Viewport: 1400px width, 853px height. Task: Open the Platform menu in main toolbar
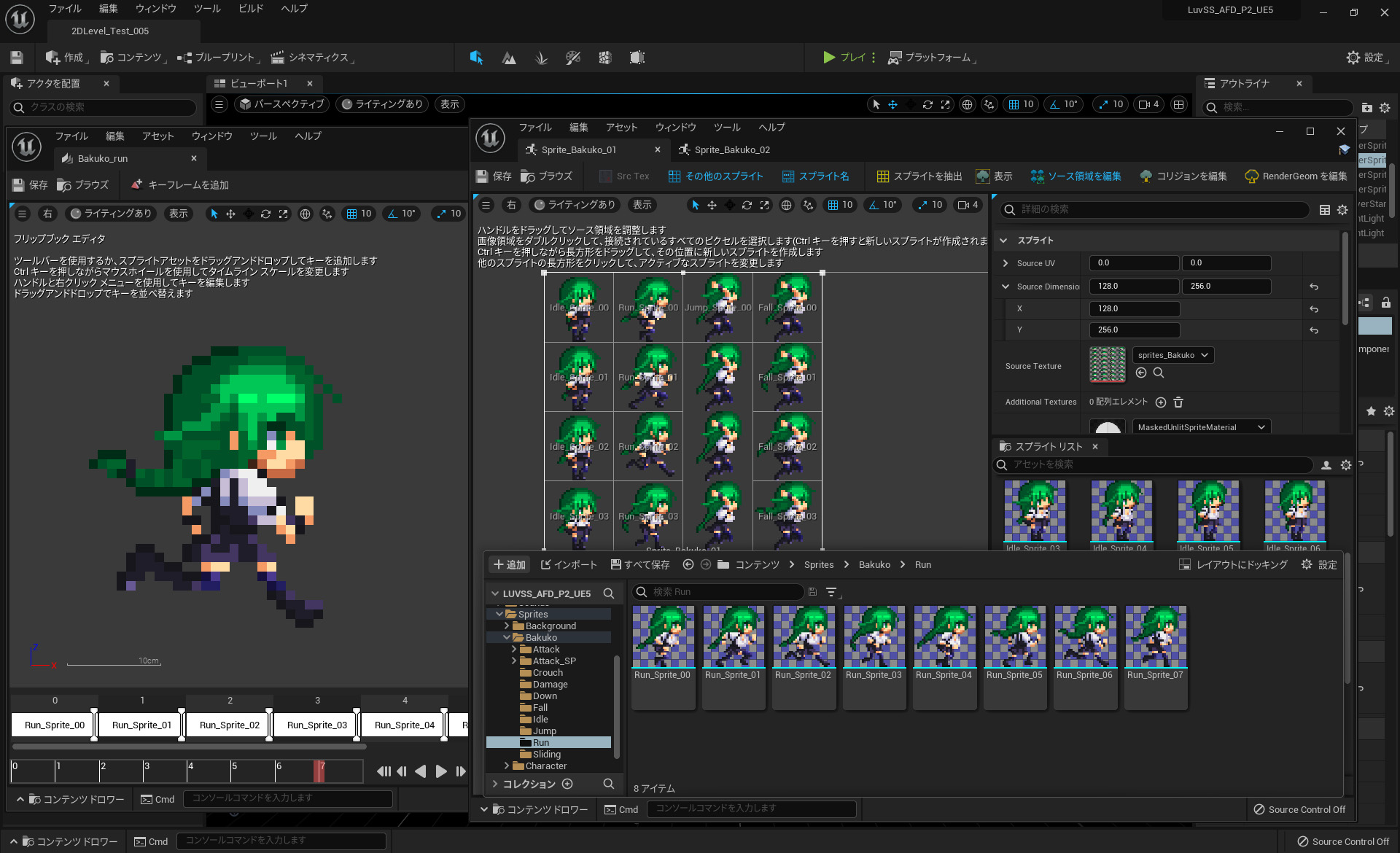[x=931, y=58]
